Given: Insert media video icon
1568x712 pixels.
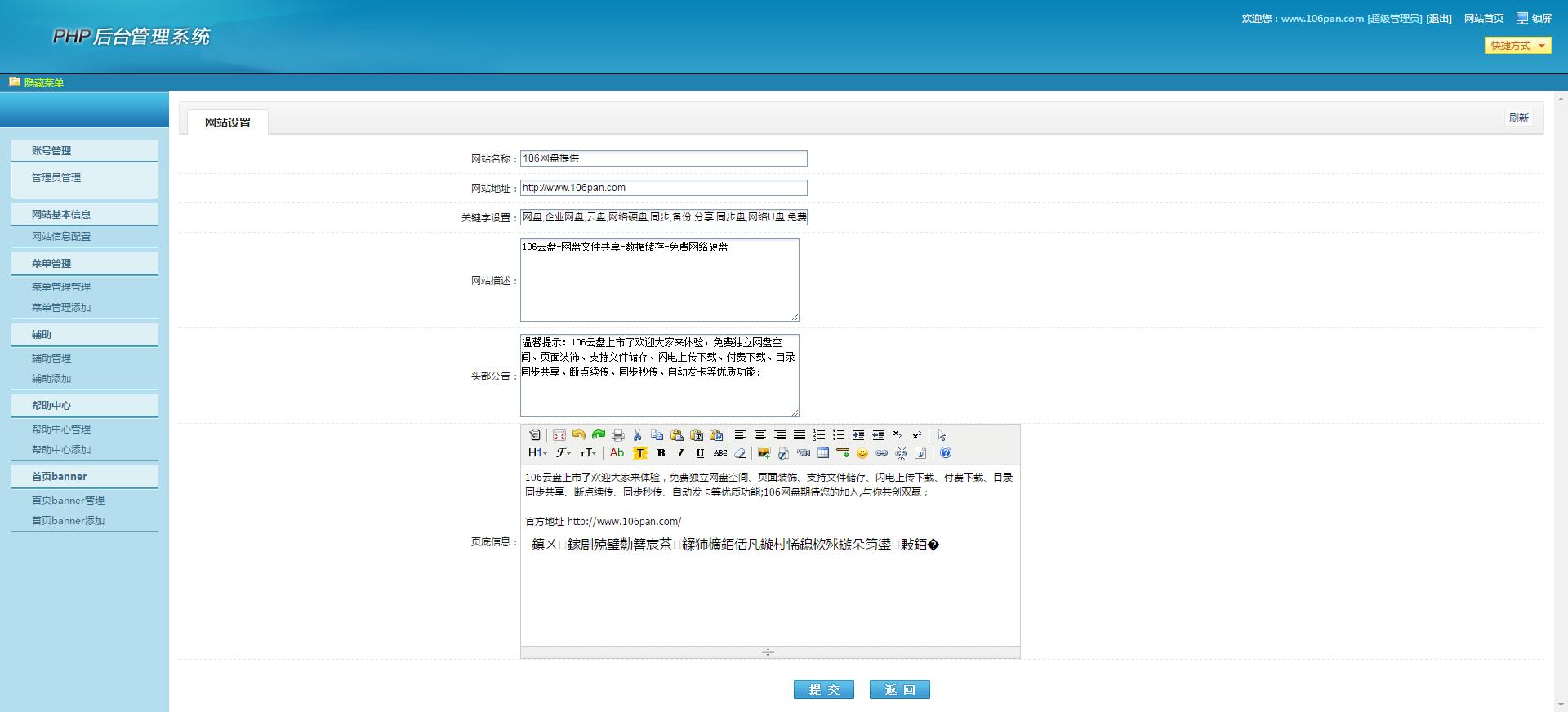Looking at the screenshot, I should click(x=804, y=453).
